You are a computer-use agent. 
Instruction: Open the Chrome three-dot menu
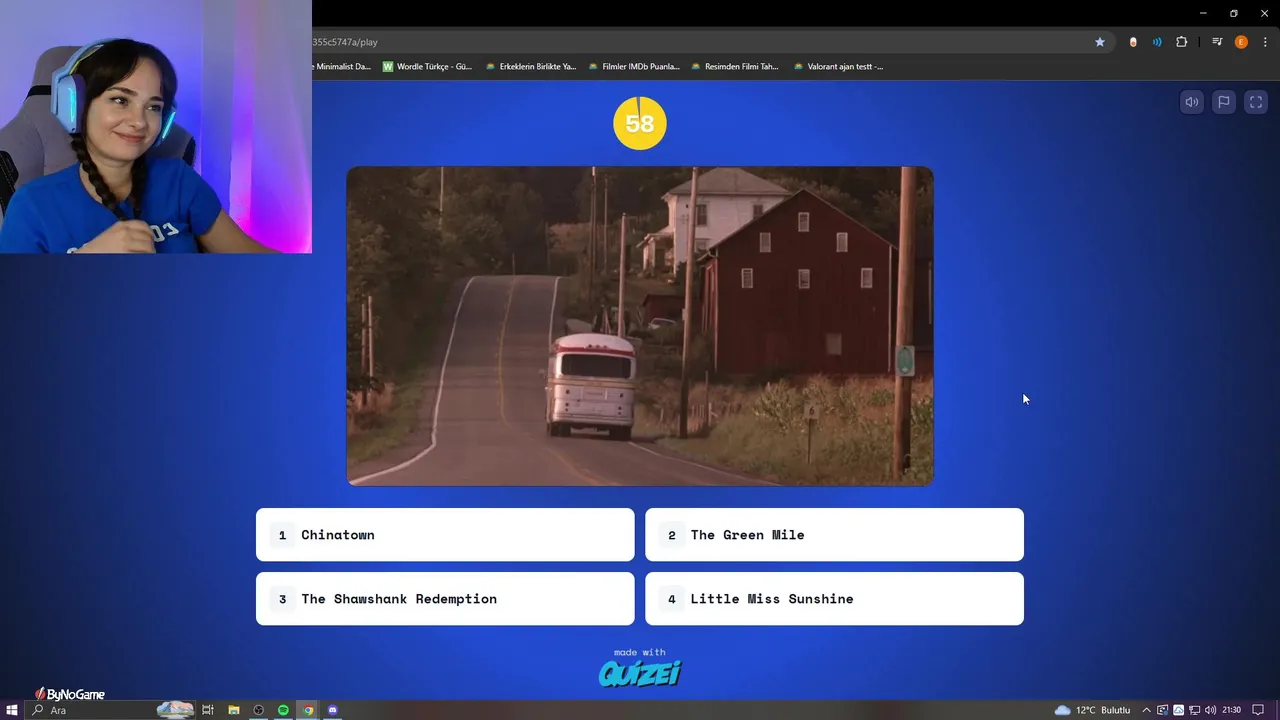coord(1265,42)
